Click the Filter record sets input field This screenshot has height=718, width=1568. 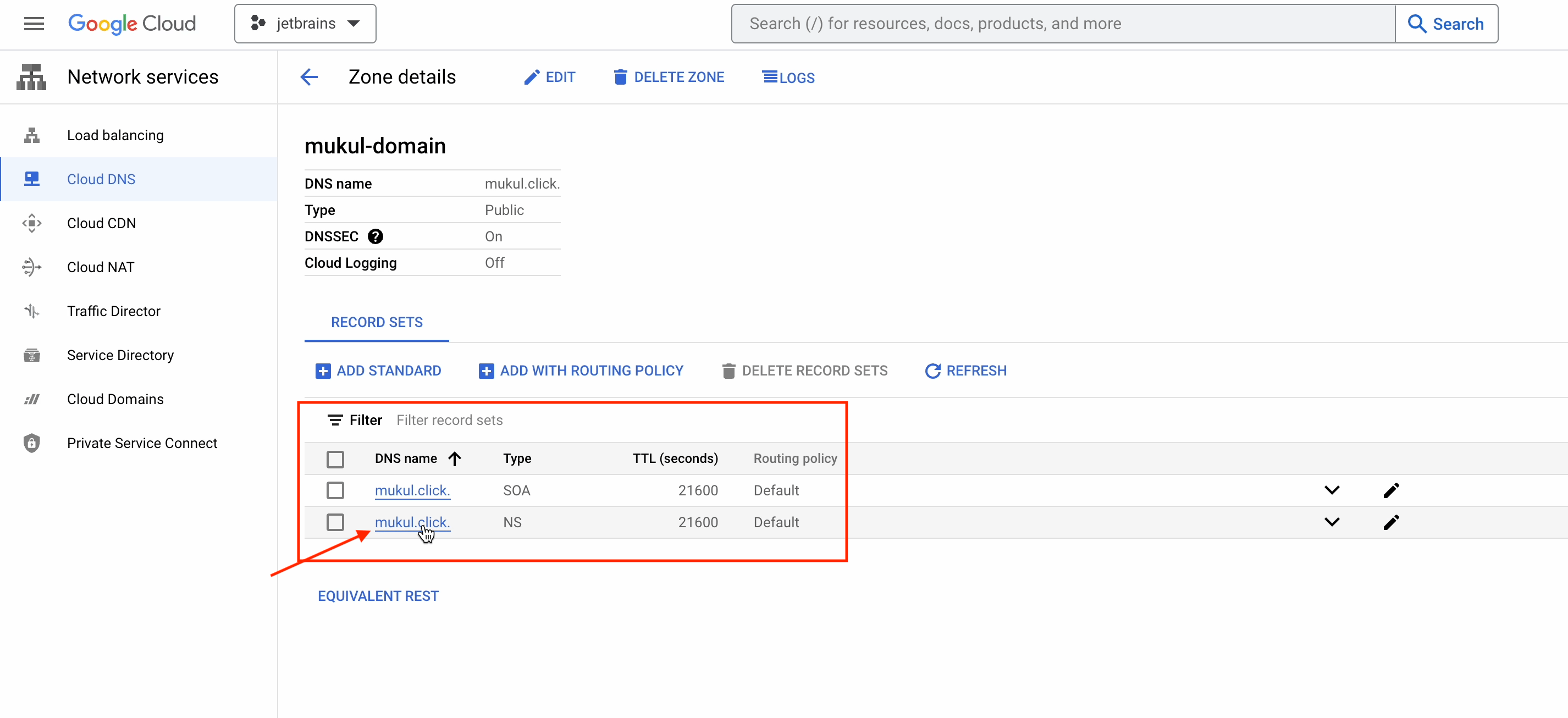pyautogui.click(x=548, y=420)
